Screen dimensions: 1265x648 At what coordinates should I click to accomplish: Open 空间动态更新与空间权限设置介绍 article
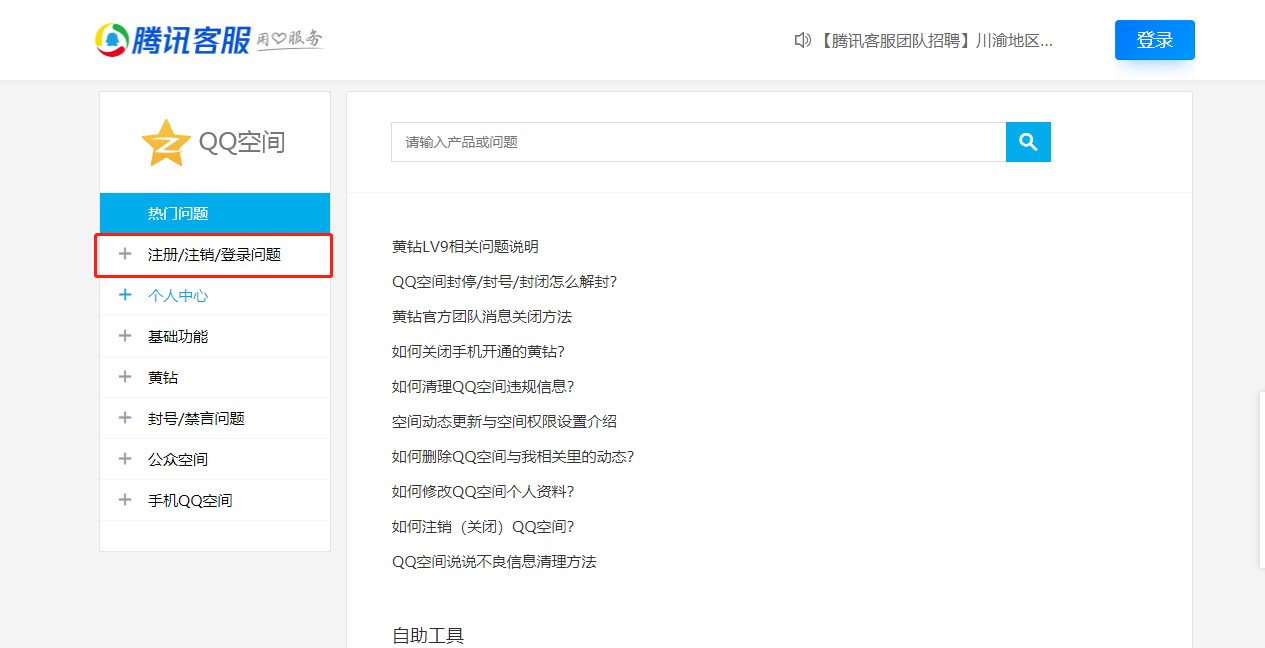point(504,422)
